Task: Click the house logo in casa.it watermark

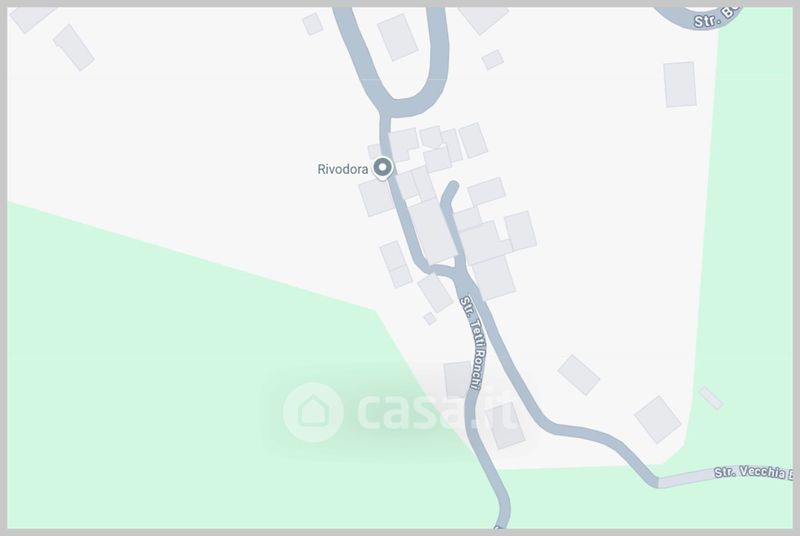Action: coord(313,412)
